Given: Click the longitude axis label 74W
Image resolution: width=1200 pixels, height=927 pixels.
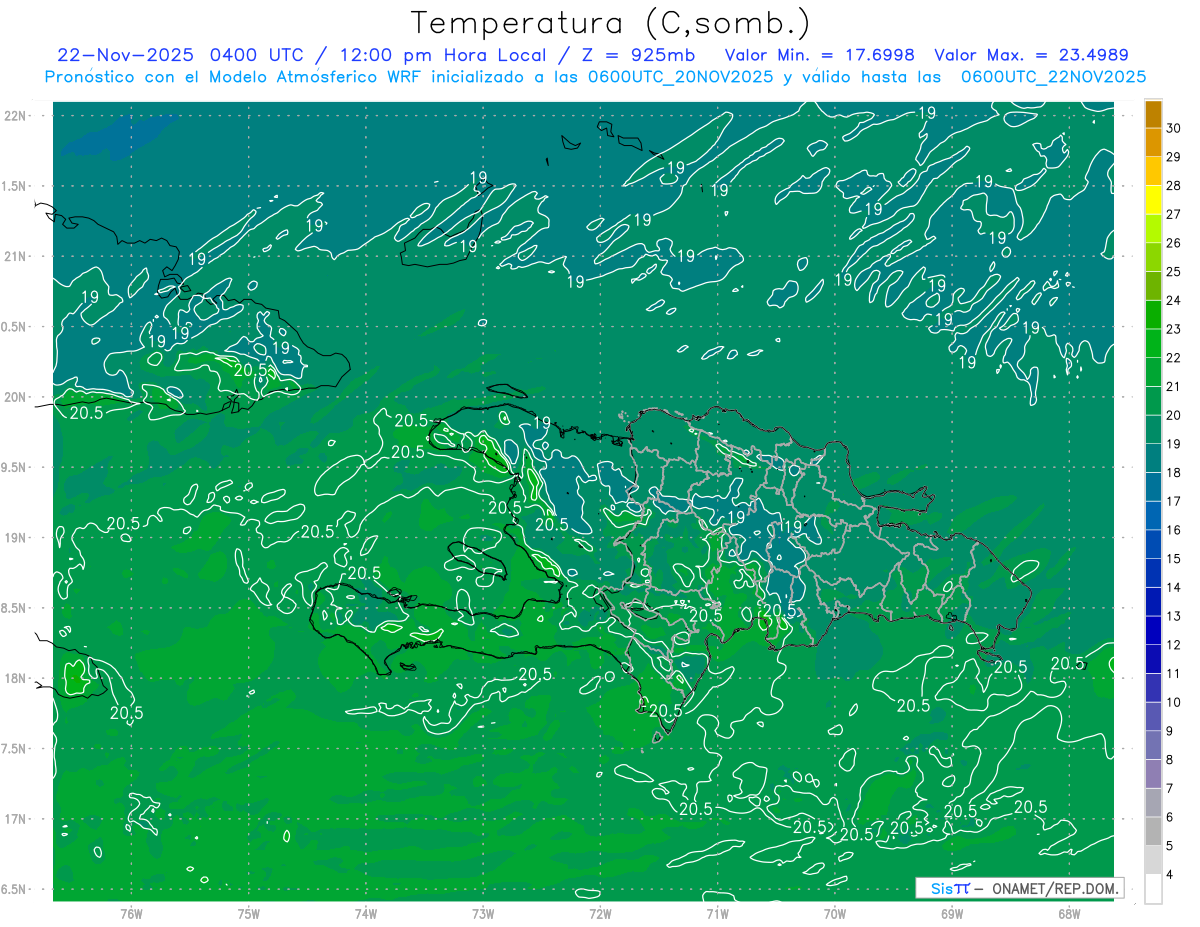Looking at the screenshot, I should tap(366, 913).
